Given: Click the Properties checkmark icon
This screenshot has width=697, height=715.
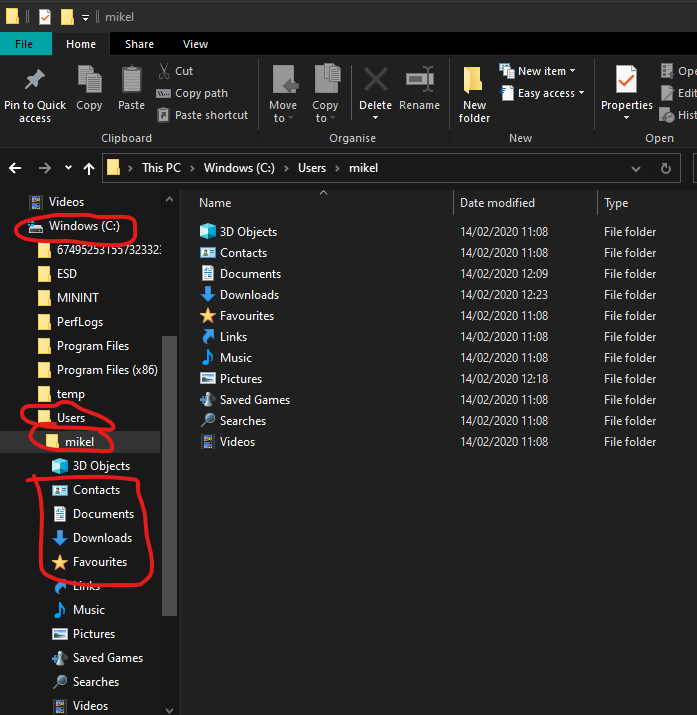Looking at the screenshot, I should click(x=626, y=79).
